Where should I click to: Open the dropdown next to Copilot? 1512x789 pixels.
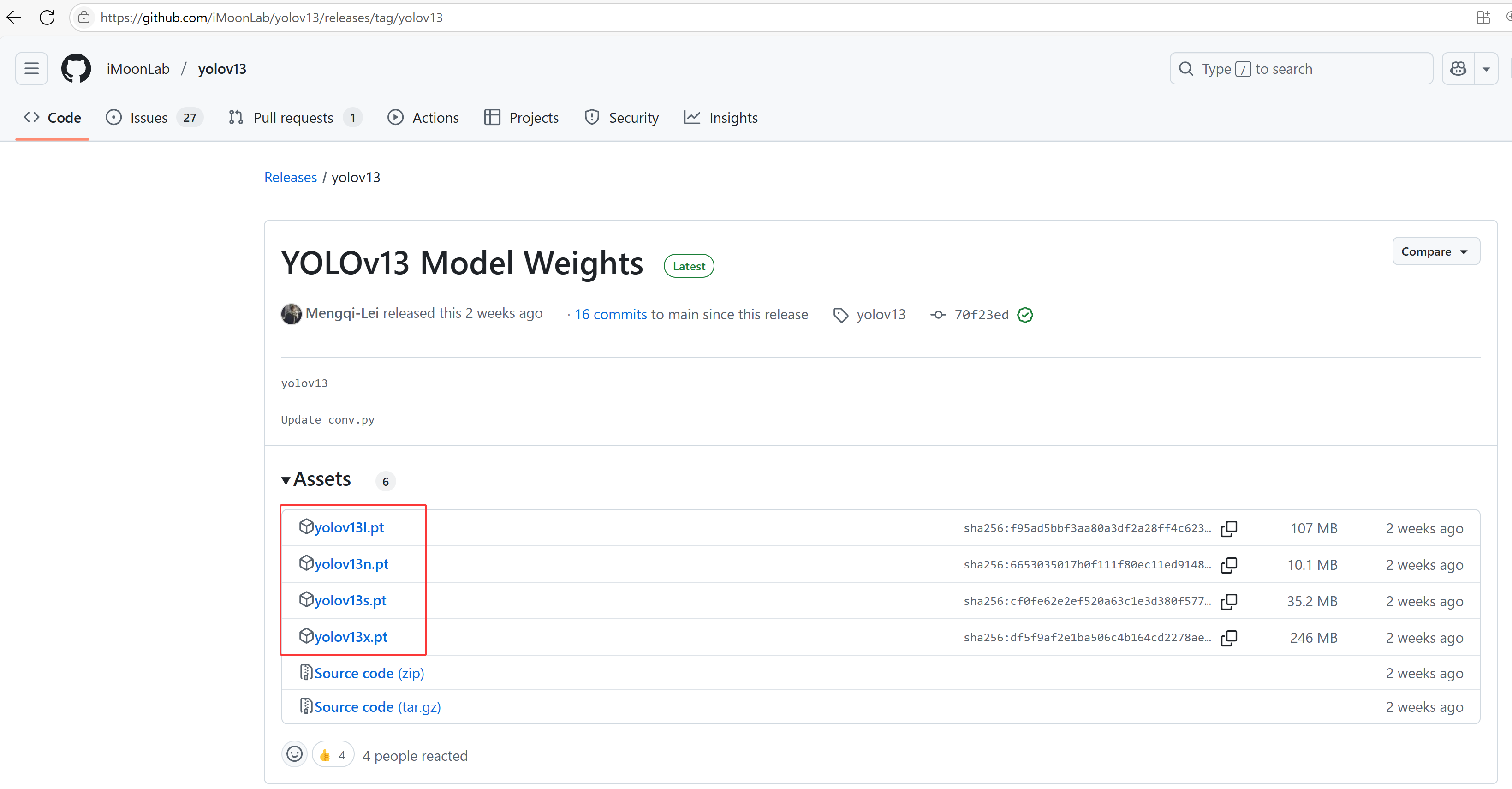click(1486, 69)
